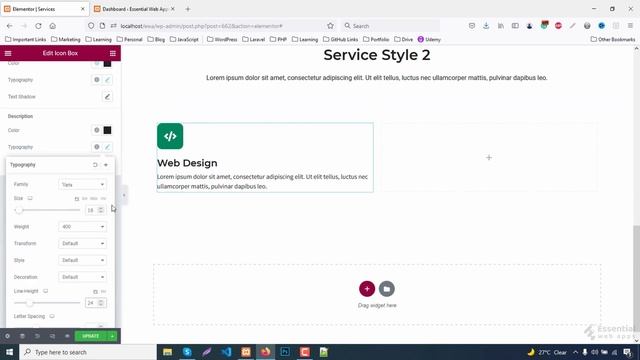Switch Size responsive device mode icon
Screen dimensions: 640x360
[30, 198]
